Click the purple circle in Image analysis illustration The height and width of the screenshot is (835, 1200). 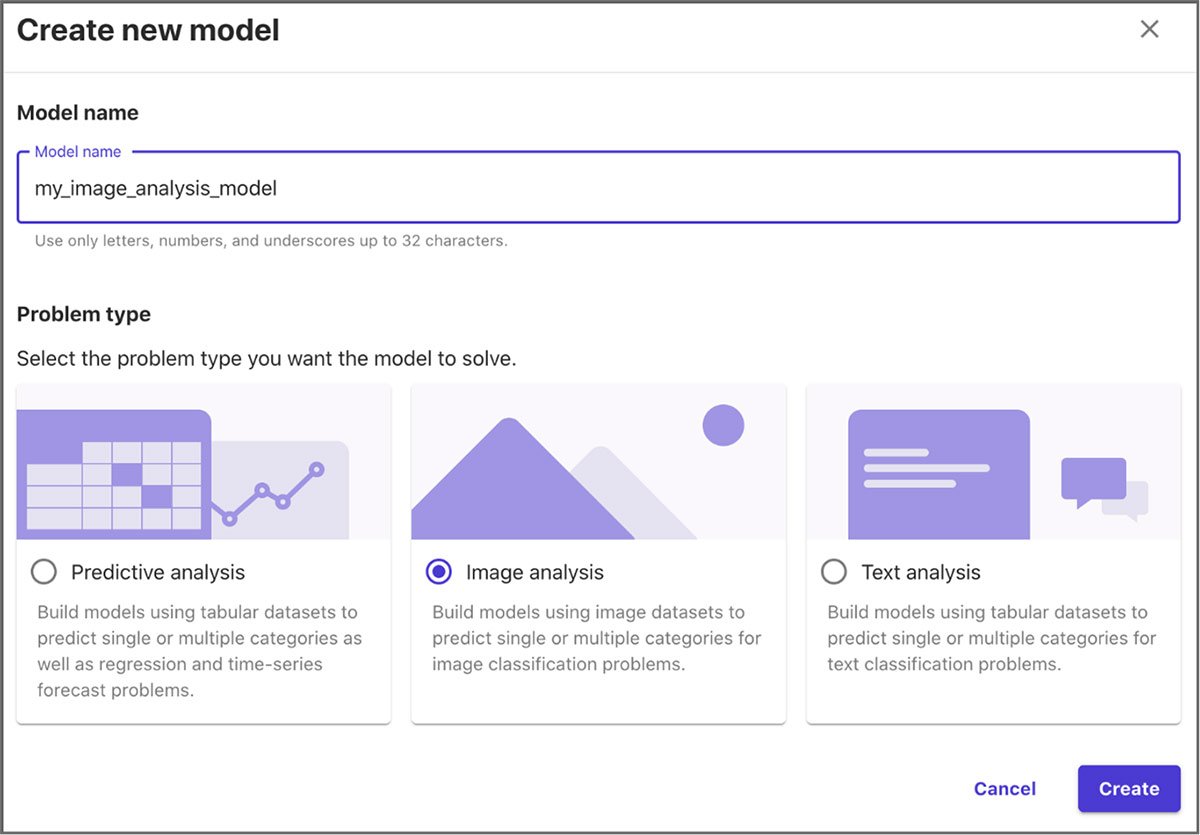722,425
